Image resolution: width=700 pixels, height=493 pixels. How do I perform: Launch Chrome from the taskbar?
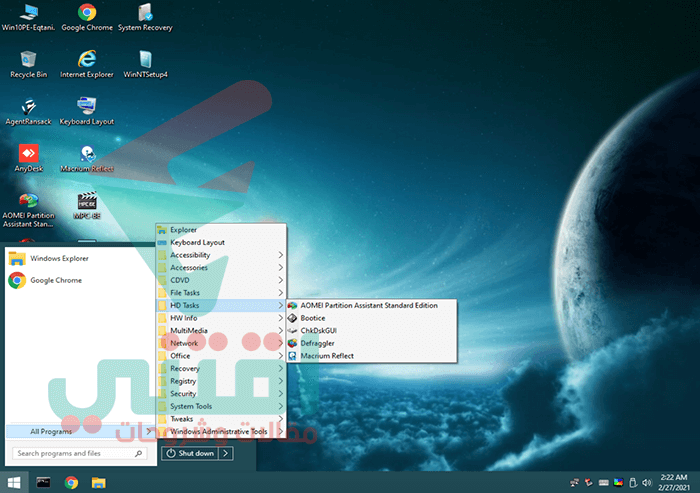71,482
